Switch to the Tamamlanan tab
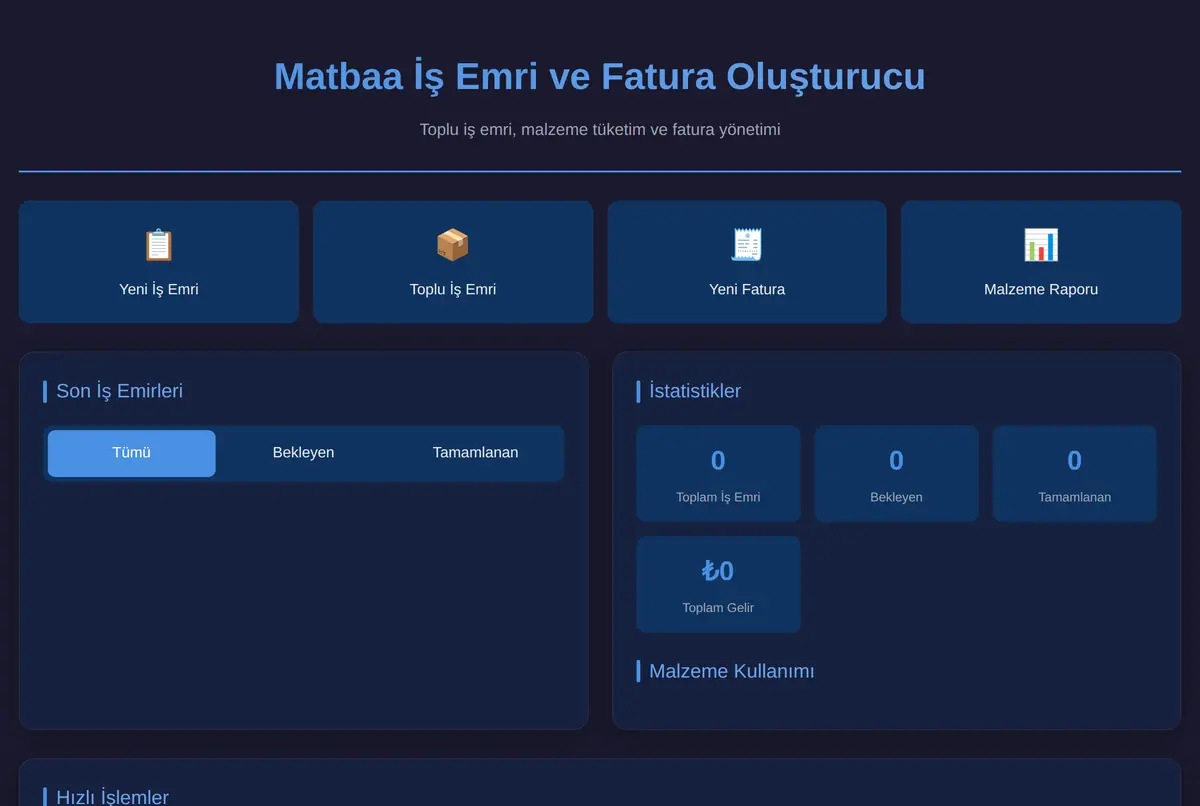This screenshot has height=806, width=1200. pos(475,453)
